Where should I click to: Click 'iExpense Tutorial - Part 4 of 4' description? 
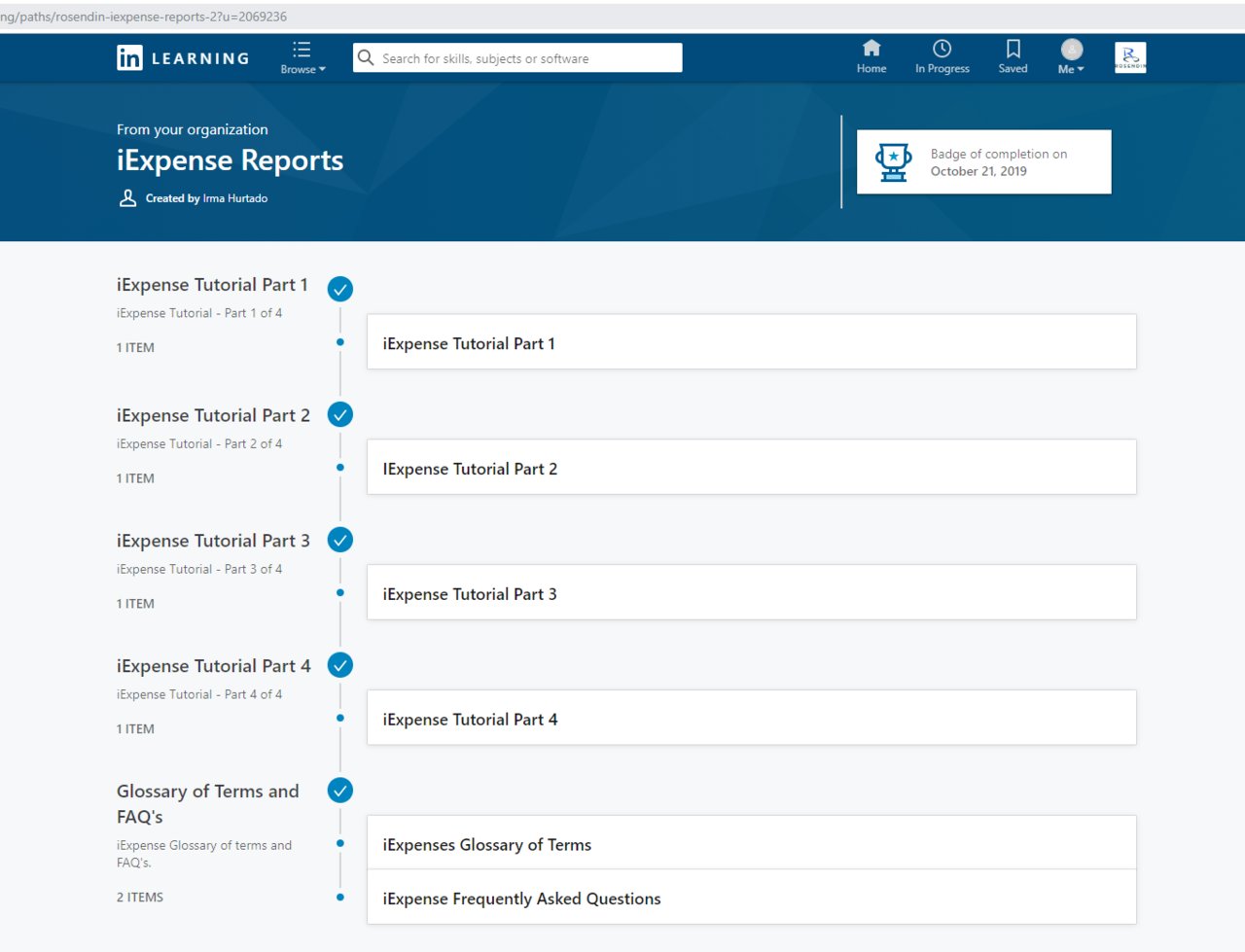click(199, 694)
